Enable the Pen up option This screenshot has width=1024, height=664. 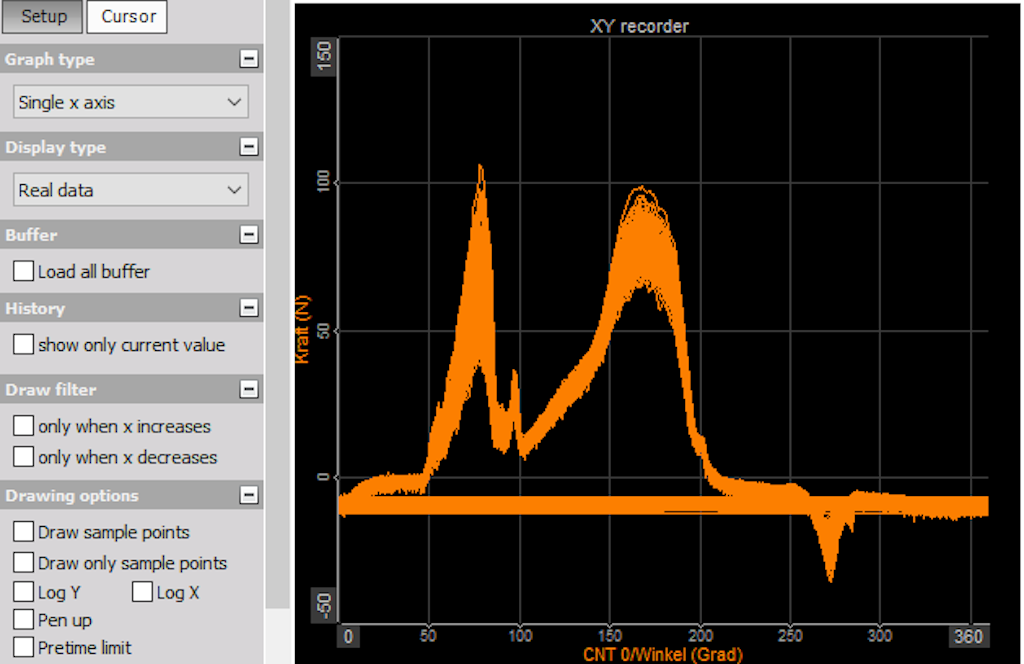coord(24,619)
